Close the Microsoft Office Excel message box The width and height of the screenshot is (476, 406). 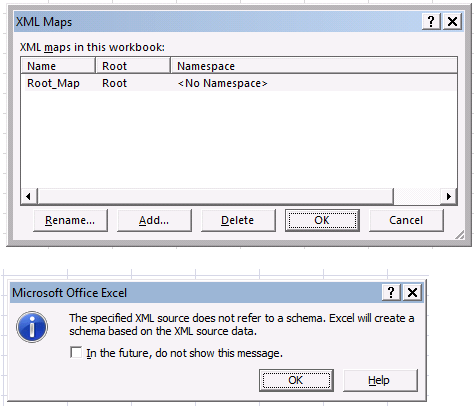pyautogui.click(x=412, y=293)
